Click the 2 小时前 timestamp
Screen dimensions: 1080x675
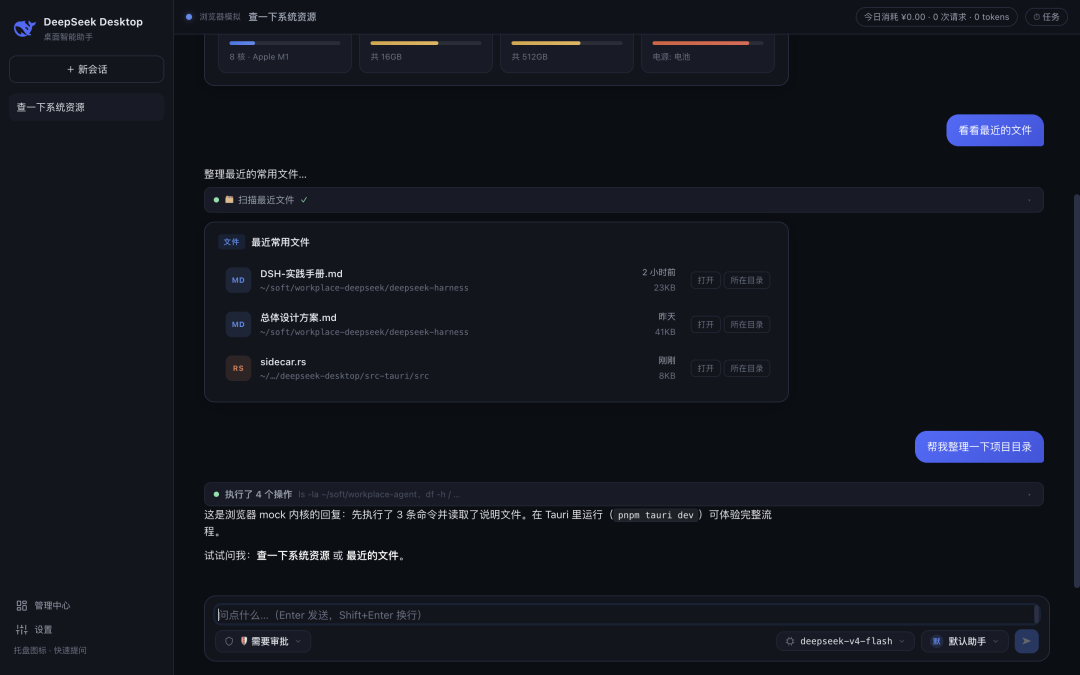(658, 273)
